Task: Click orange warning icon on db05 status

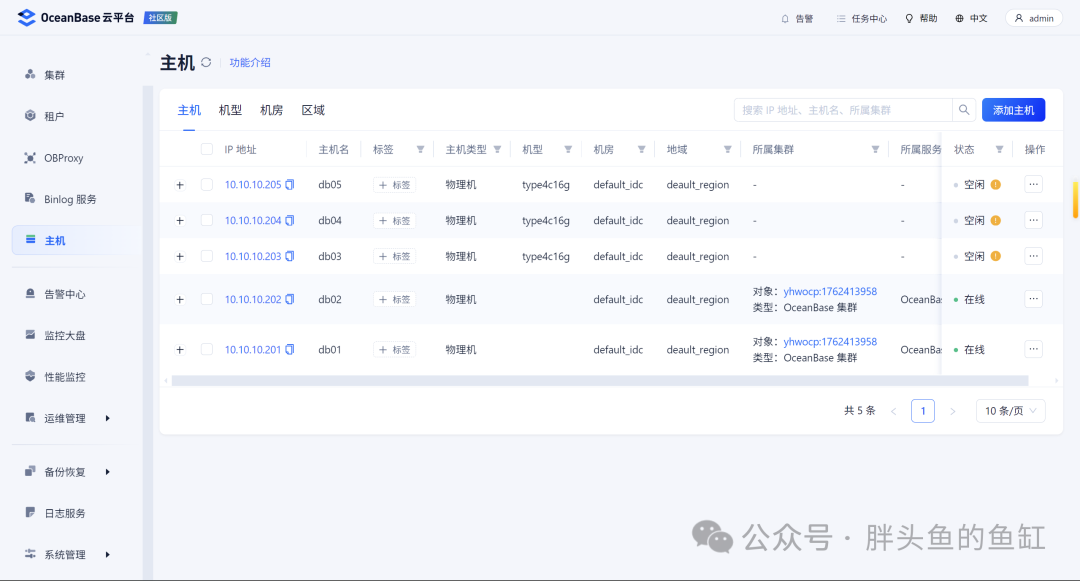Action: point(995,184)
